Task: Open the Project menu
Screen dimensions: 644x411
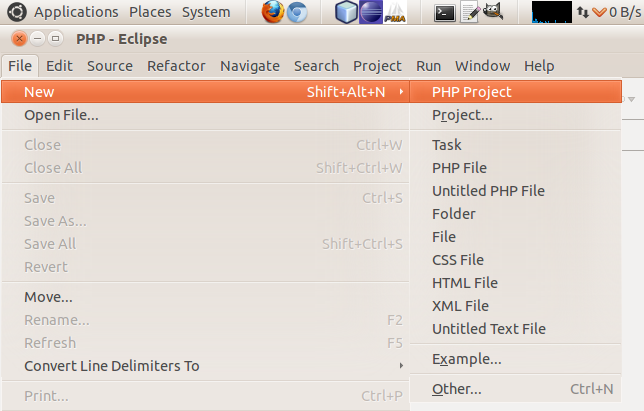Action: [377, 66]
